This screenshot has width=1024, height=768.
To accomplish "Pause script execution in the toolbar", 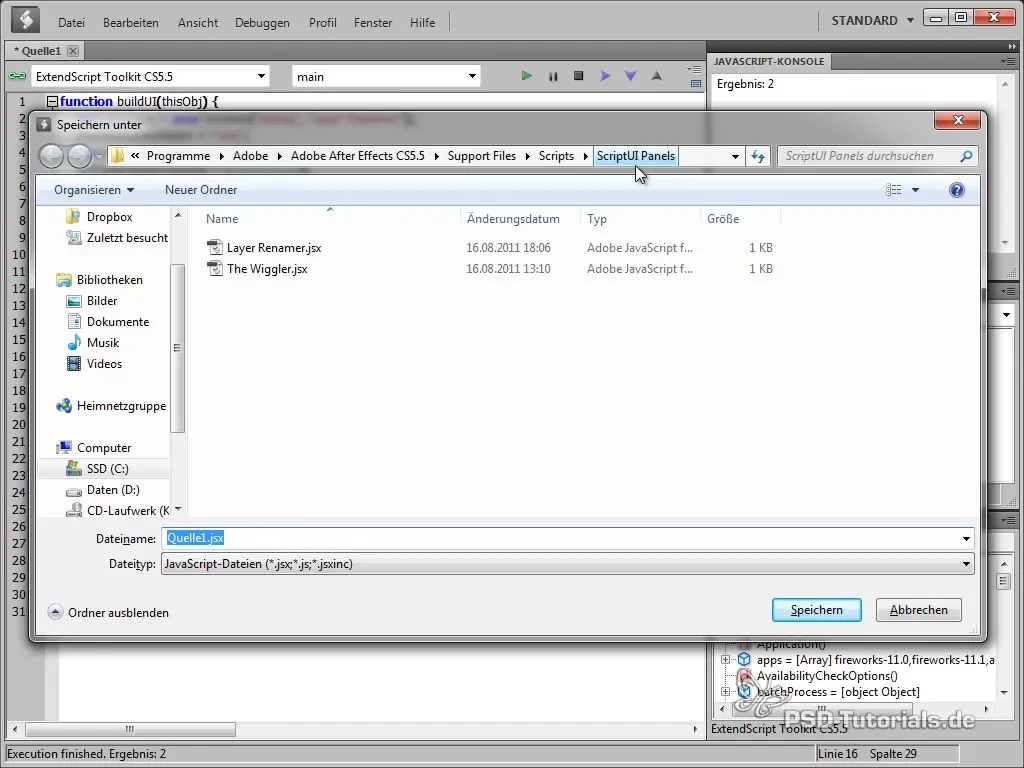I will (x=553, y=76).
